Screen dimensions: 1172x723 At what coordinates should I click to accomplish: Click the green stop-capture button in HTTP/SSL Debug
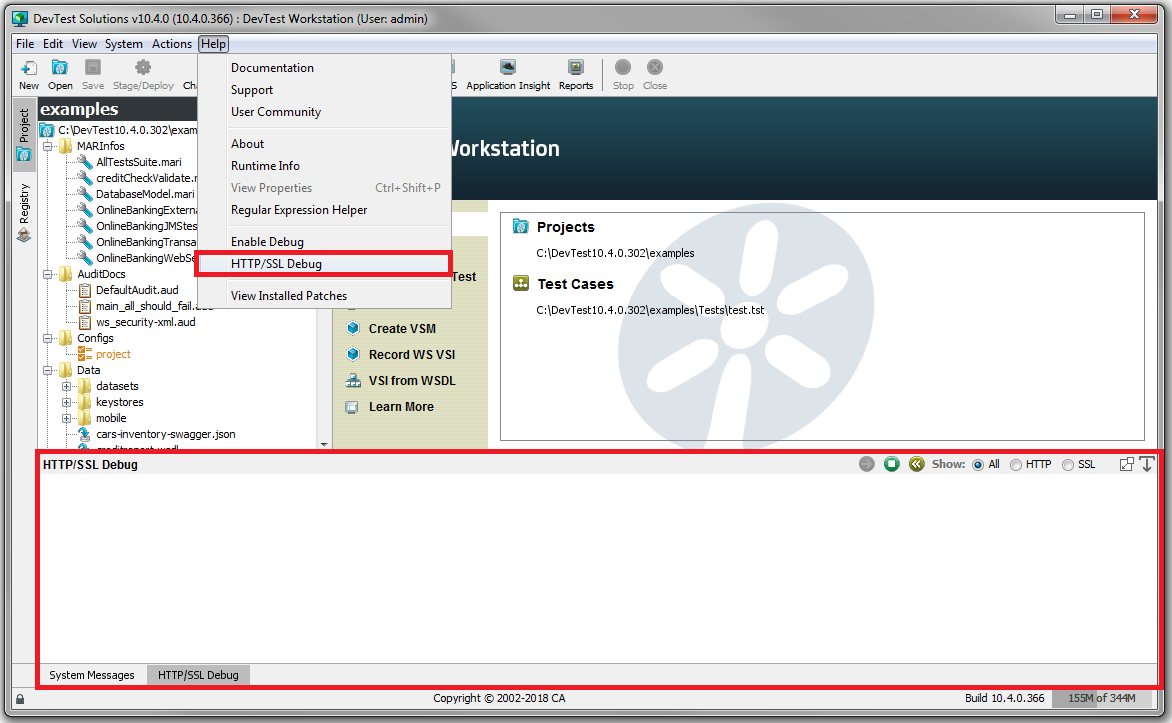(891, 464)
